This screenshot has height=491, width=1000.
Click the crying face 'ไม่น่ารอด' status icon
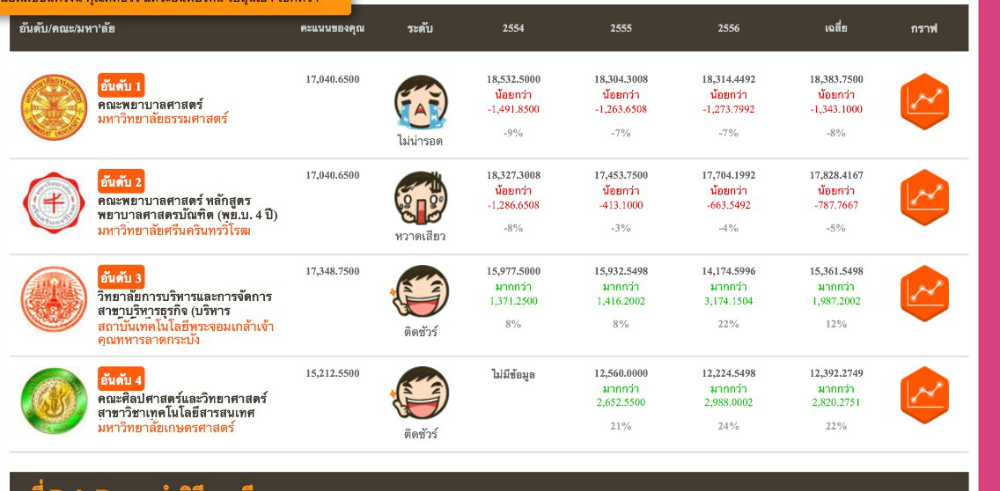420,102
